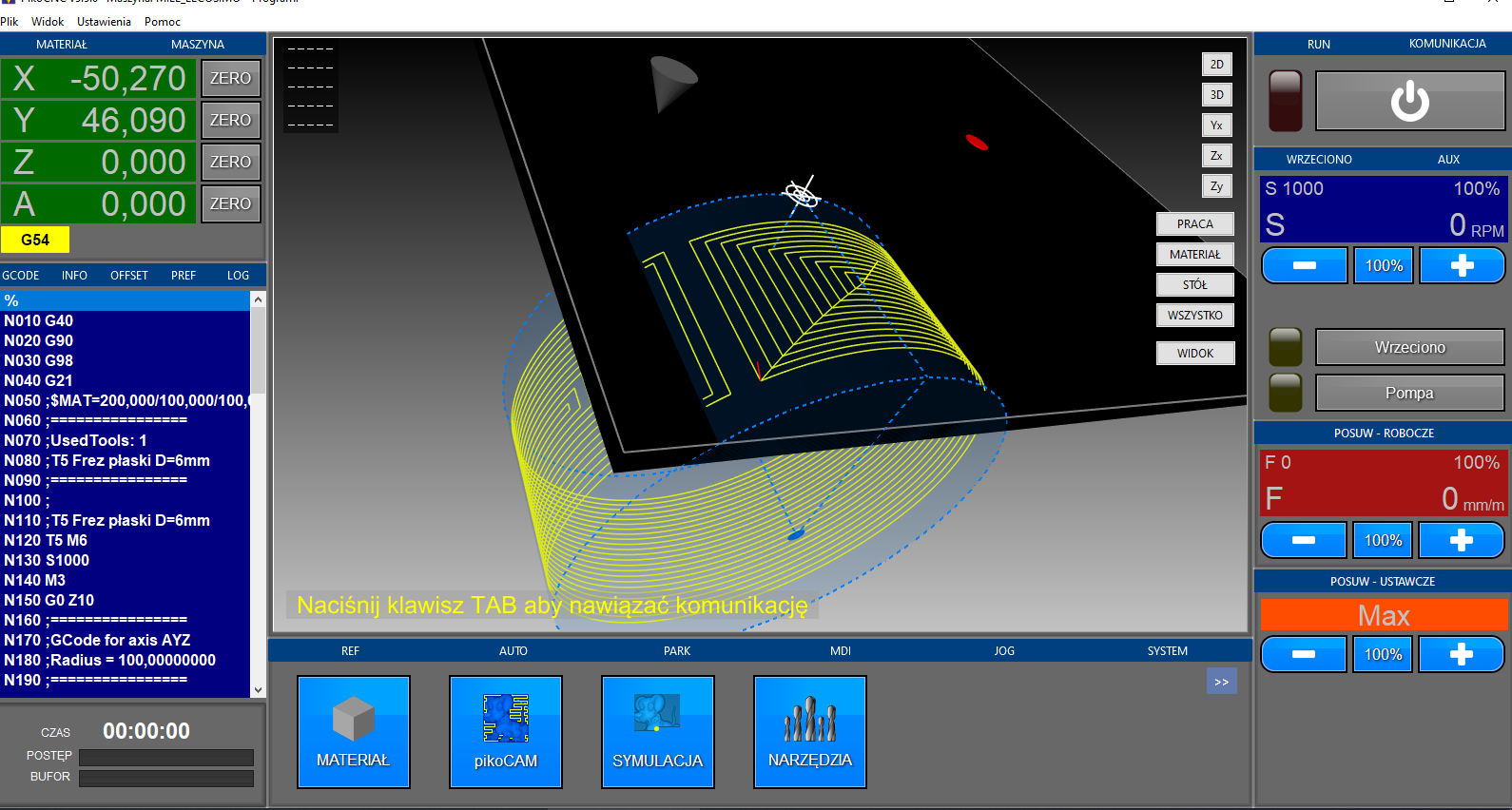The width and height of the screenshot is (1512, 810).
Task: Start the SYMULACJA simulation tile
Action: click(x=658, y=732)
